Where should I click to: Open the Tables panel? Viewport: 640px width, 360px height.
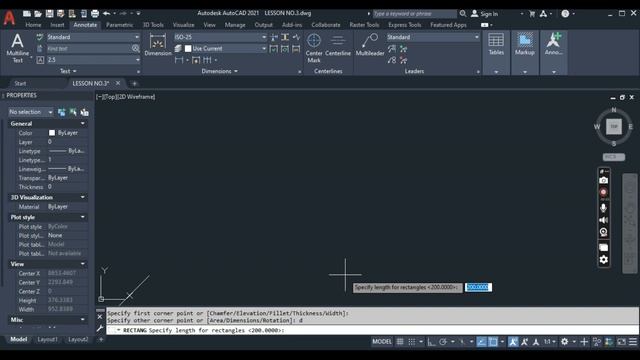point(496,53)
